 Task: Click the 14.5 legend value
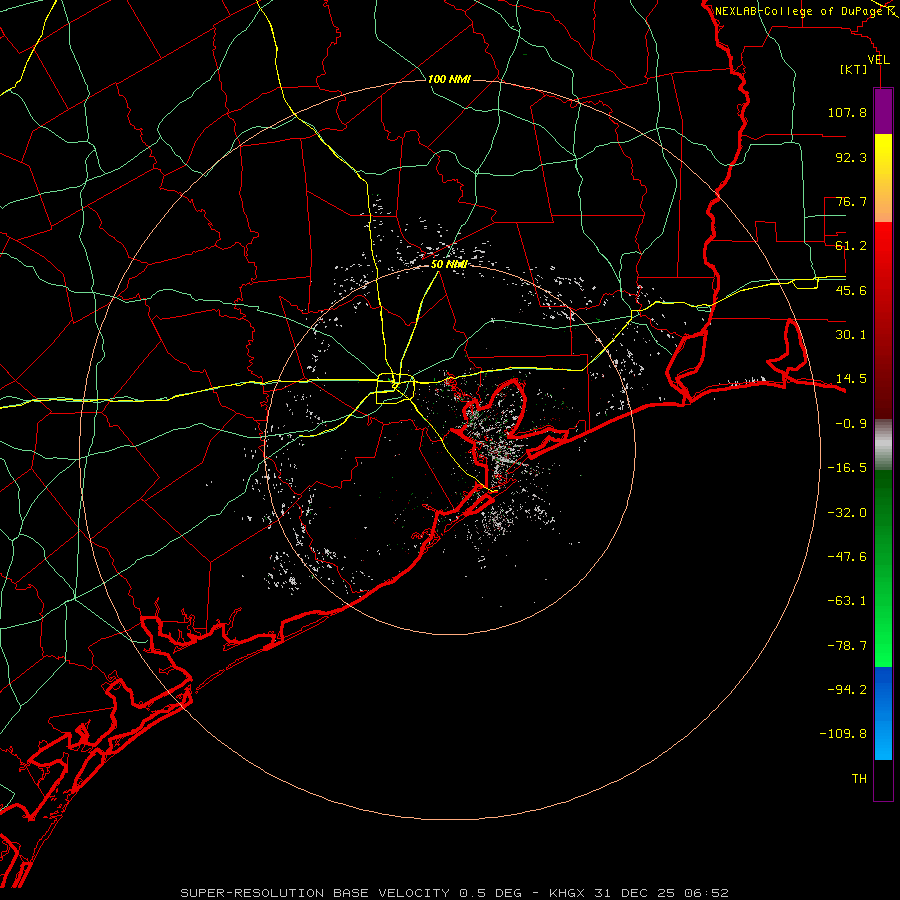coord(851,379)
